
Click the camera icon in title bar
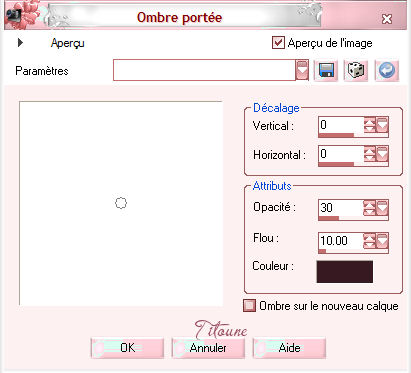pyautogui.click(x=13, y=16)
